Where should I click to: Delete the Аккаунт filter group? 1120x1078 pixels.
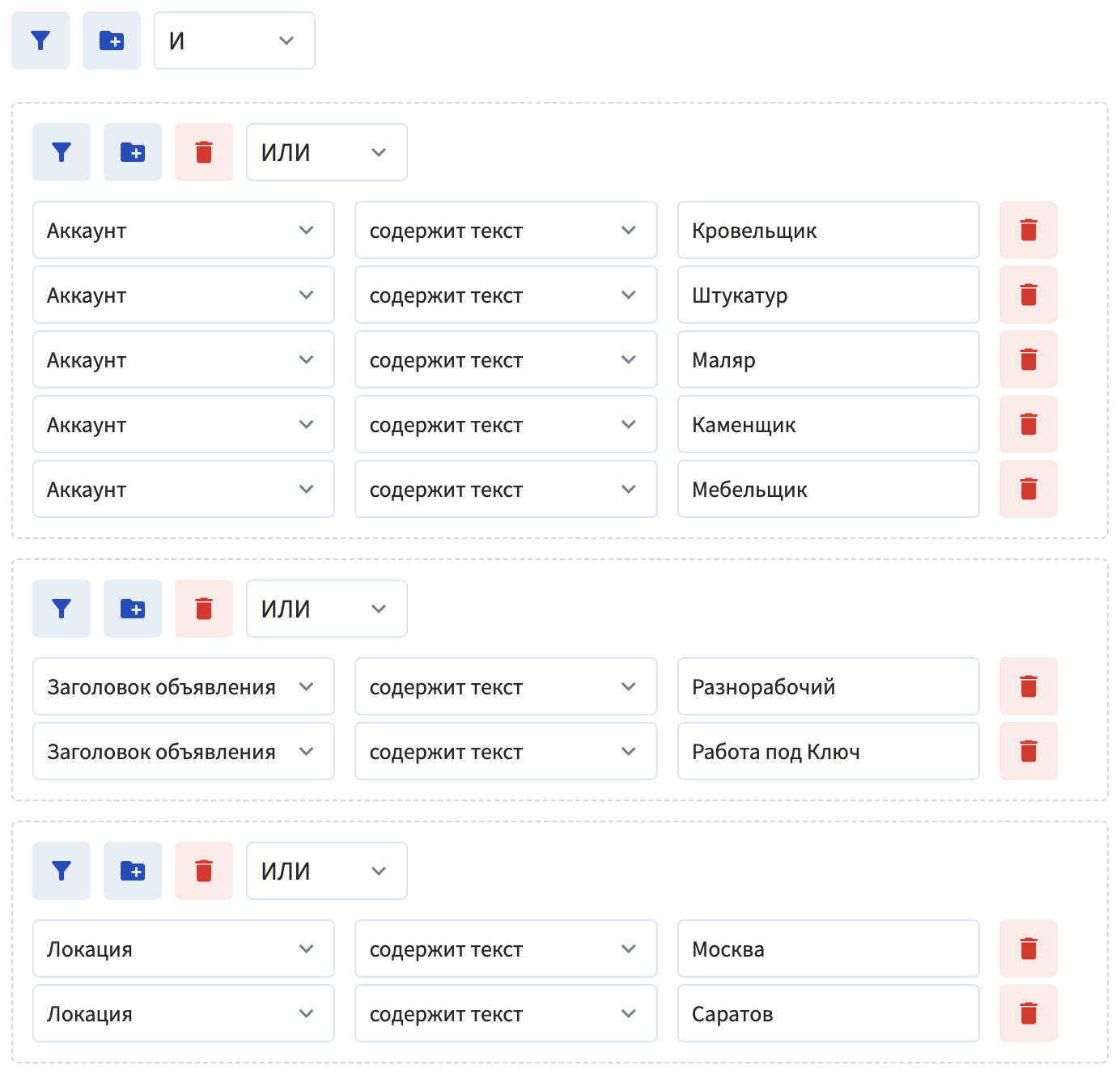(x=204, y=152)
